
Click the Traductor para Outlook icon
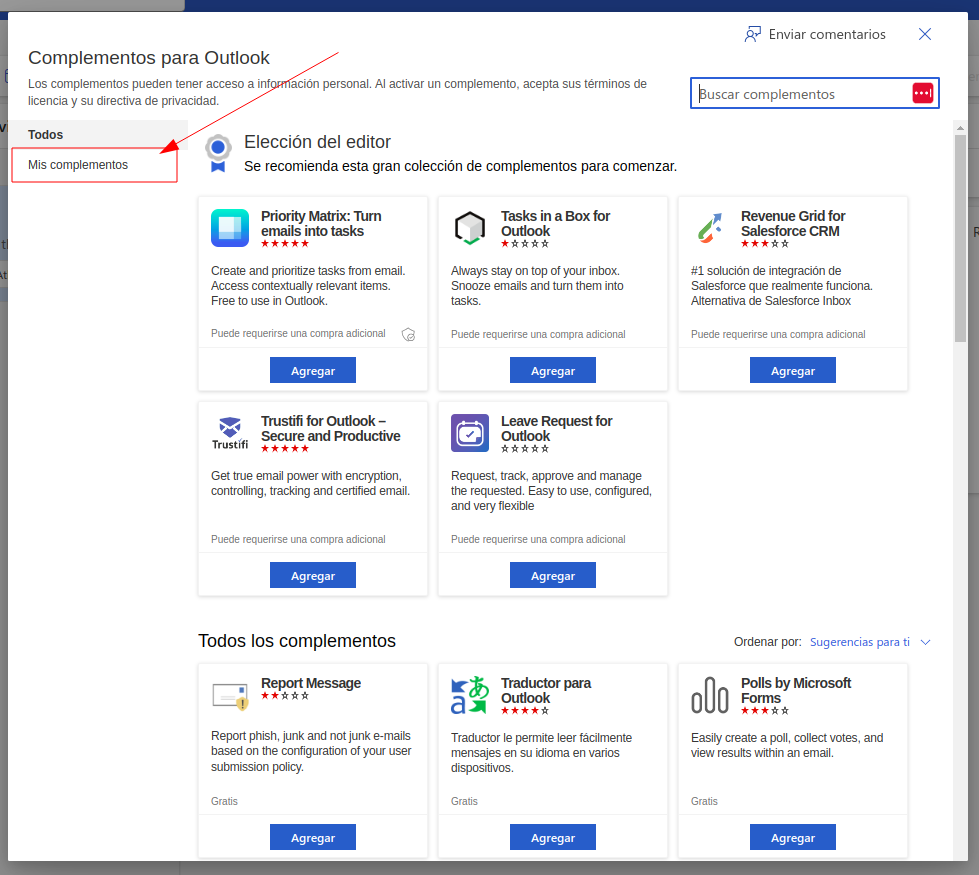(x=470, y=695)
